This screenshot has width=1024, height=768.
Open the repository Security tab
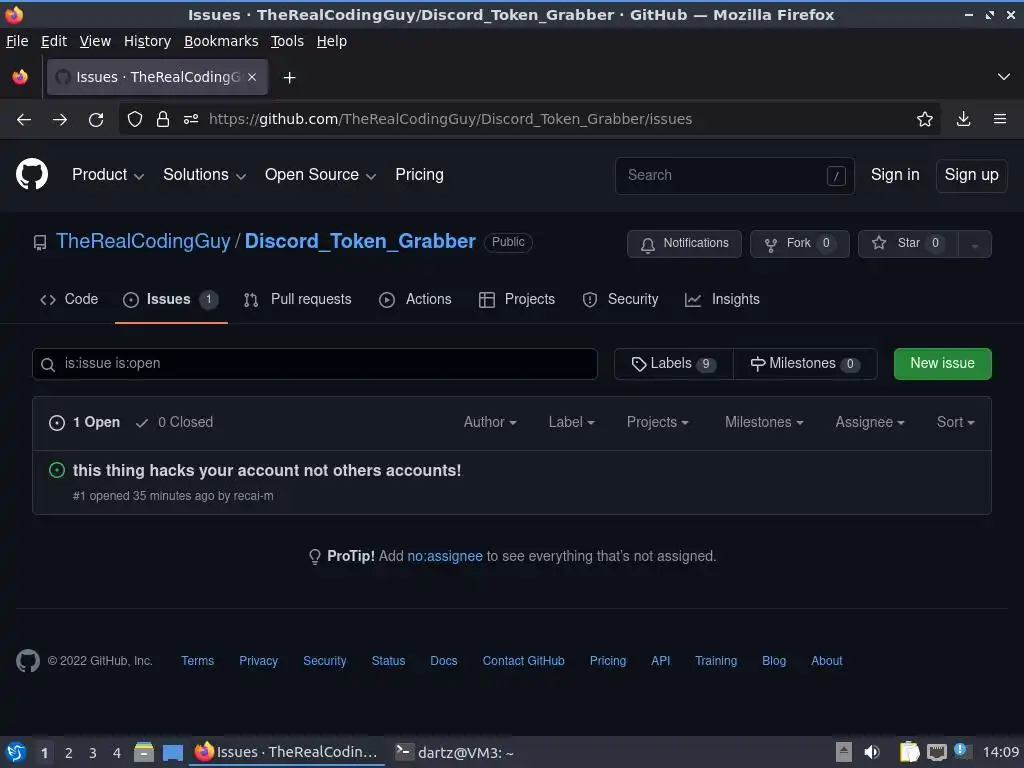coord(620,299)
